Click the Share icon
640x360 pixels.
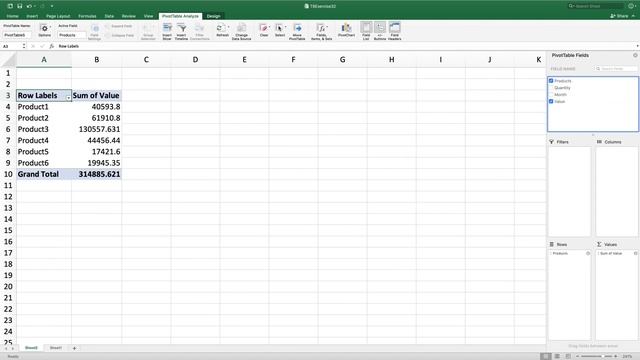pyautogui.click(x=620, y=16)
